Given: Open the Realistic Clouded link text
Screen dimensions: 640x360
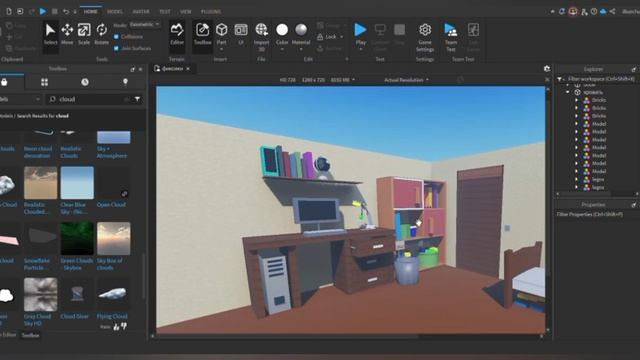Looking at the screenshot, I should pyautogui.click(x=37, y=208).
